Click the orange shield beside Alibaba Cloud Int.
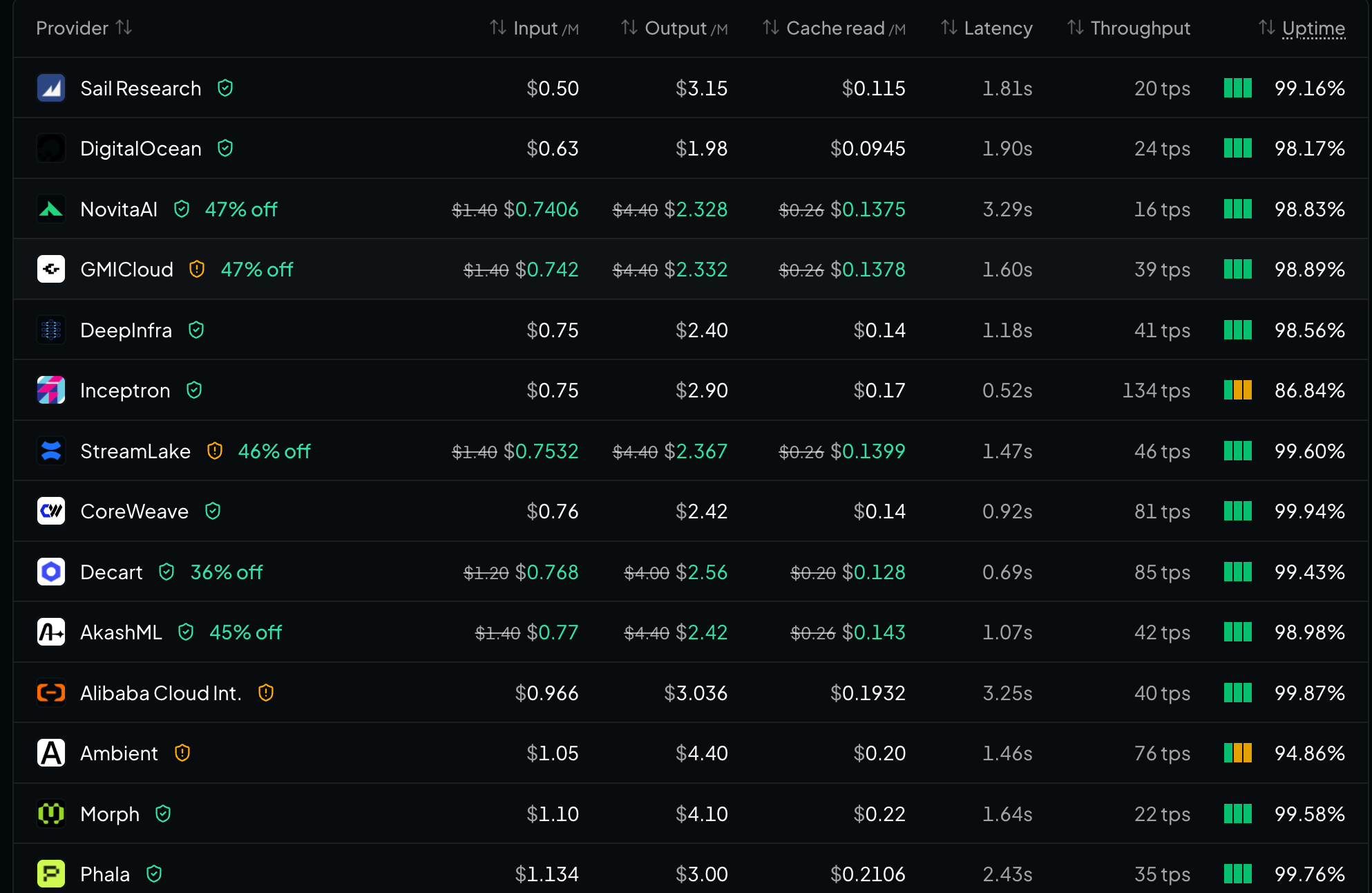 point(266,693)
